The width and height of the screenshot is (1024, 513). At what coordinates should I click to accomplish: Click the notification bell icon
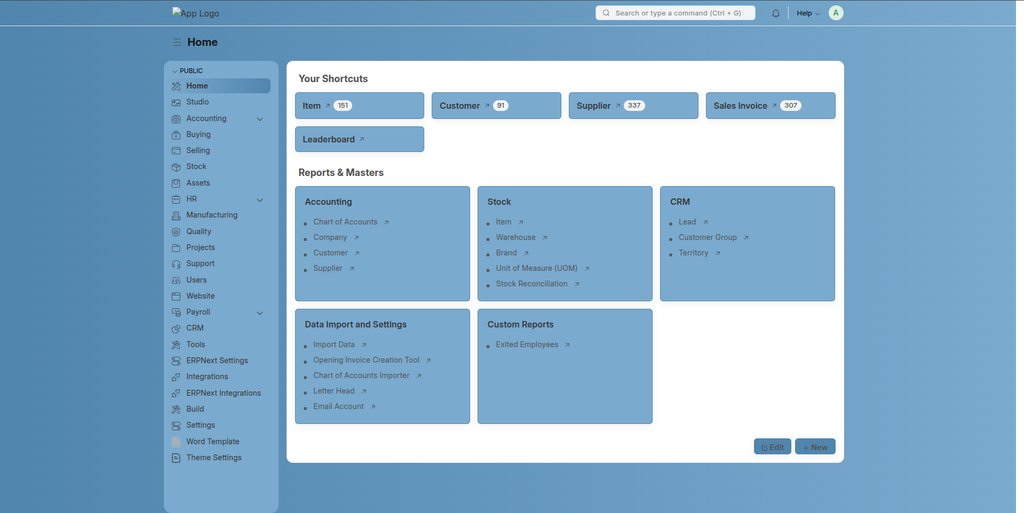coord(776,13)
